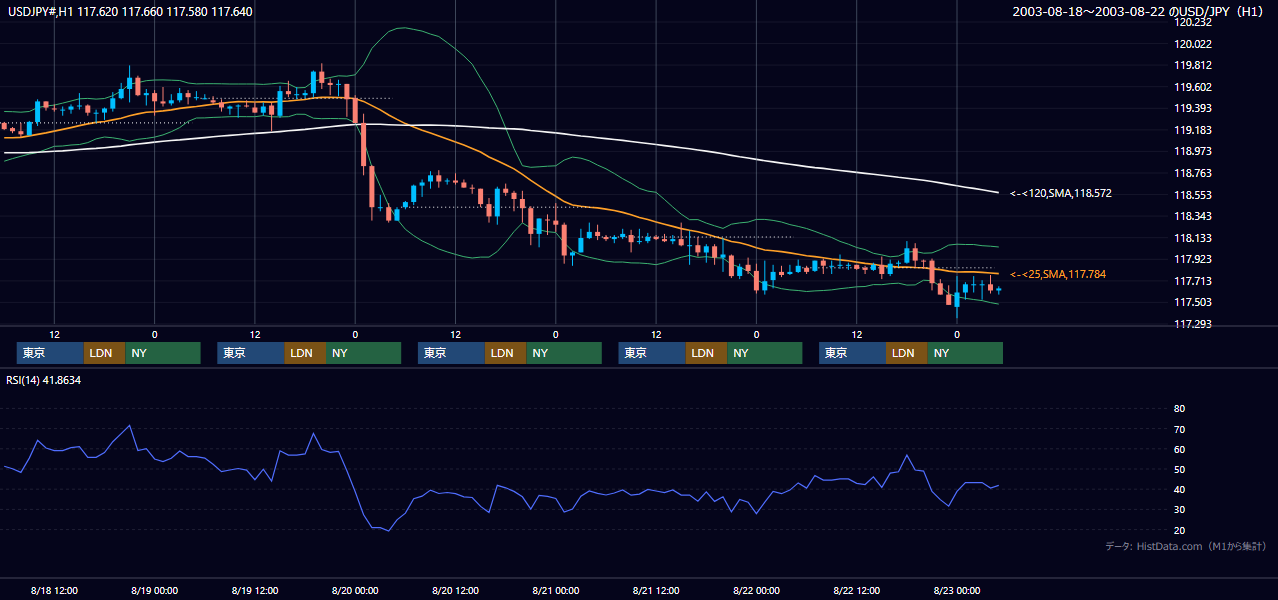The height and width of the screenshot is (600, 1278).
Task: Click the 8/18 12:00 time axis label
Action: (x=54, y=590)
